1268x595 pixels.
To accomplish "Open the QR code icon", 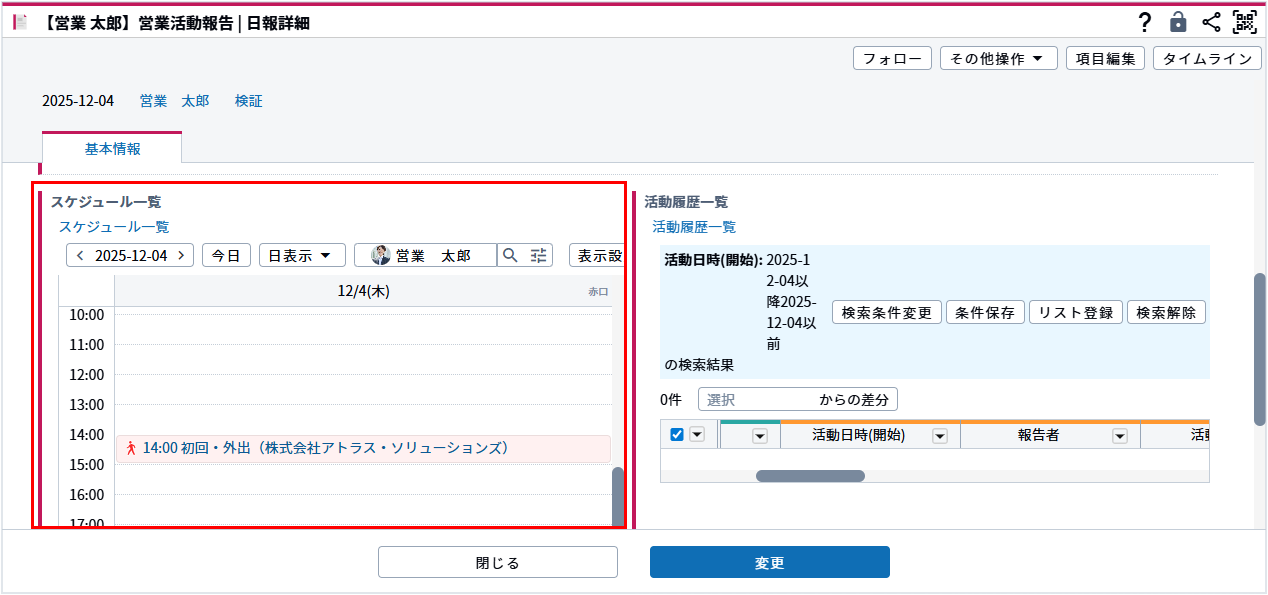I will coord(1244,22).
